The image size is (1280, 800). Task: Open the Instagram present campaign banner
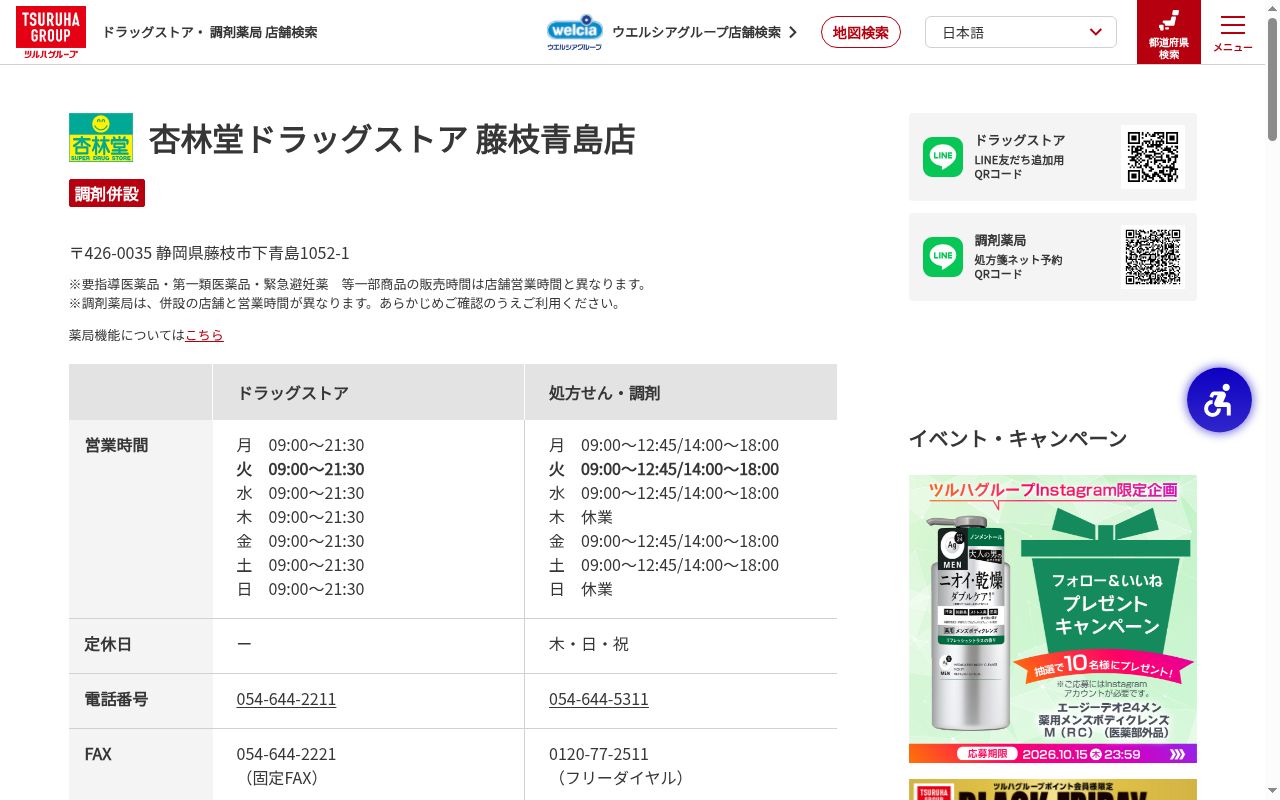point(1053,619)
